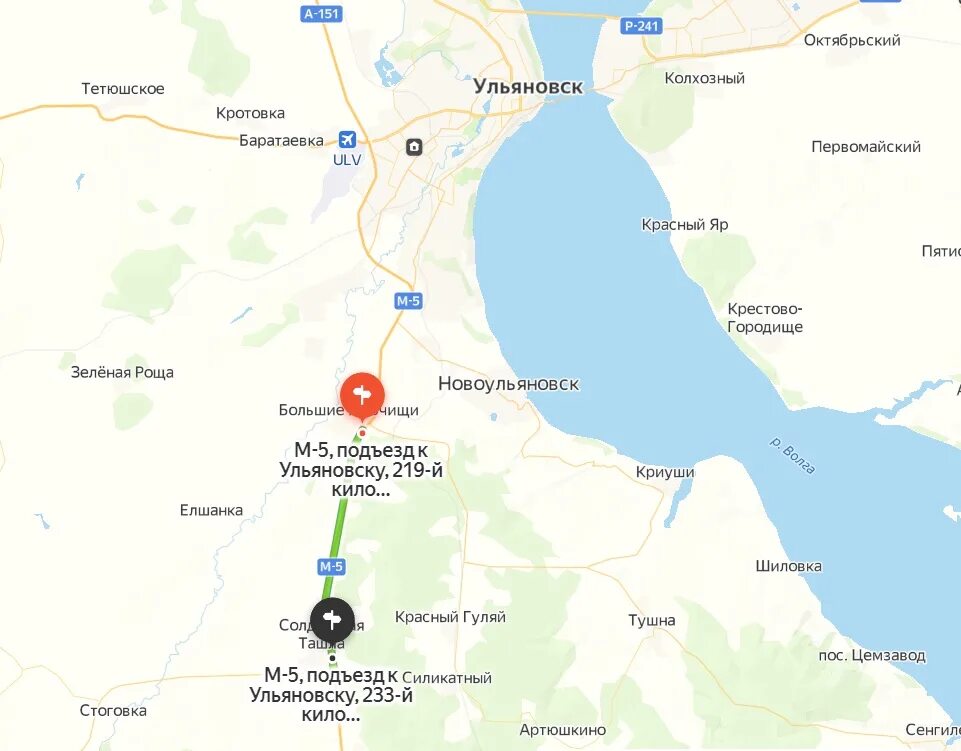Select the Баратаевка settlement label

coord(281,140)
